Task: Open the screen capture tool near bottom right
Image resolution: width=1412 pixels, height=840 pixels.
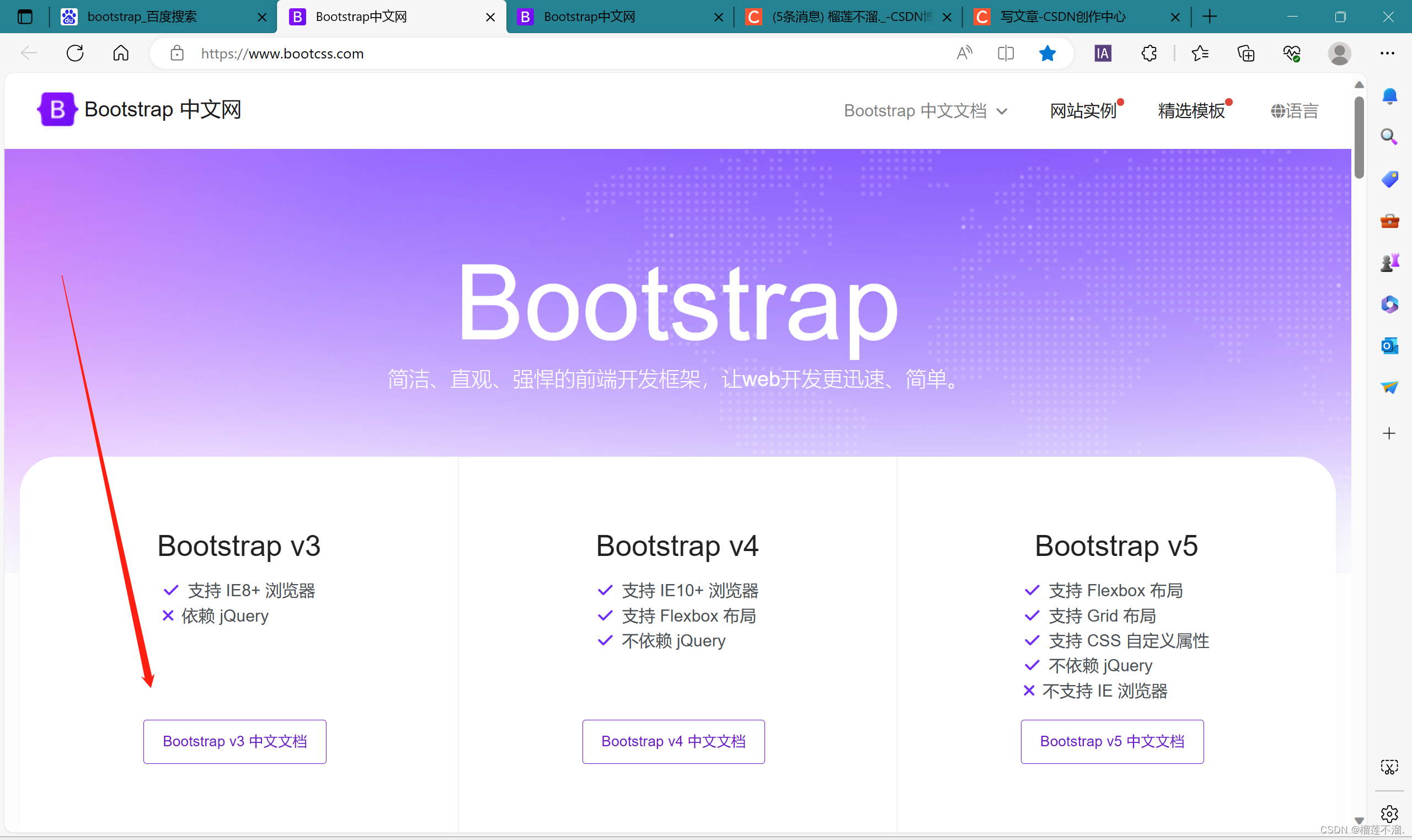Action: coord(1389,767)
